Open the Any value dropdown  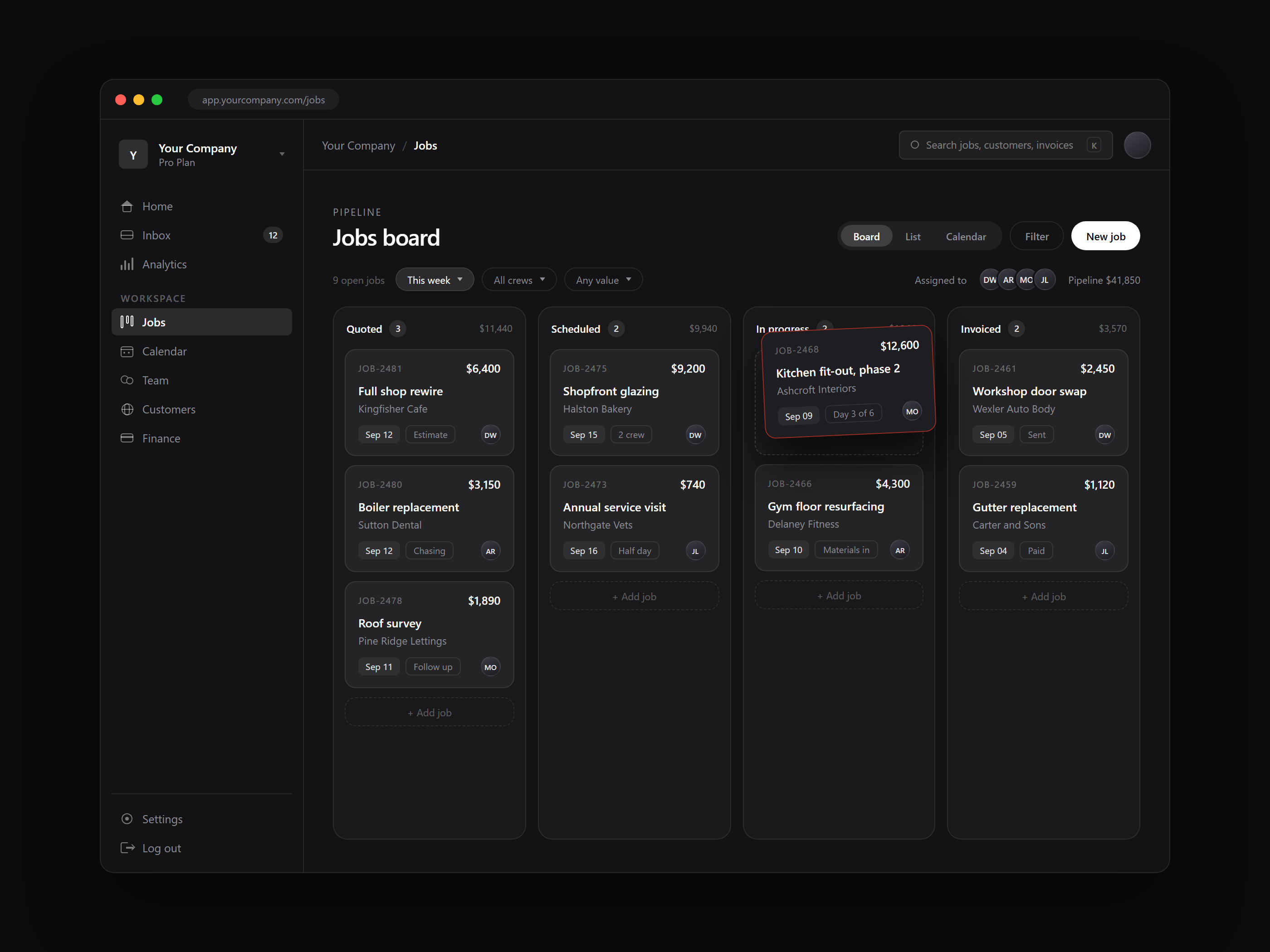coord(603,280)
